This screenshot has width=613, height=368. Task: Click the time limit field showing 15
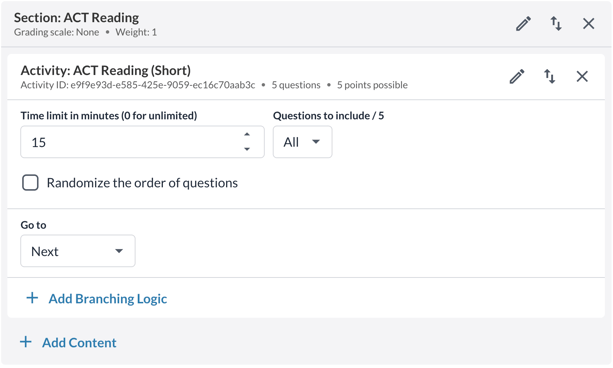pos(142,142)
